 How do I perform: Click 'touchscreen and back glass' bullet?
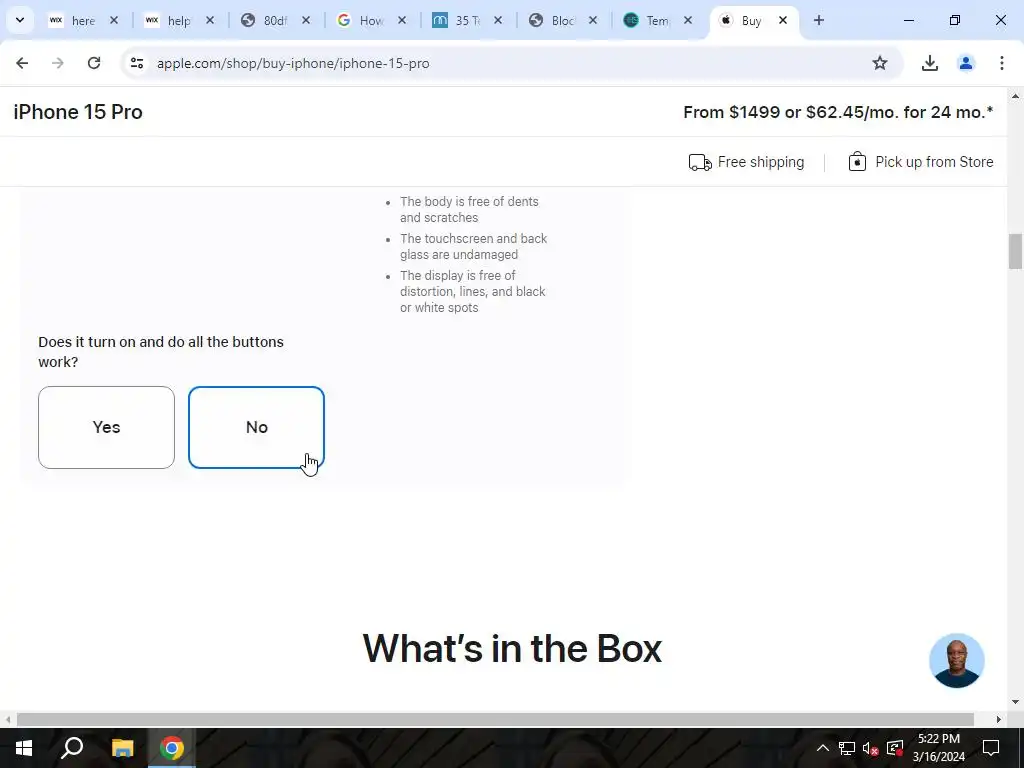(x=473, y=246)
